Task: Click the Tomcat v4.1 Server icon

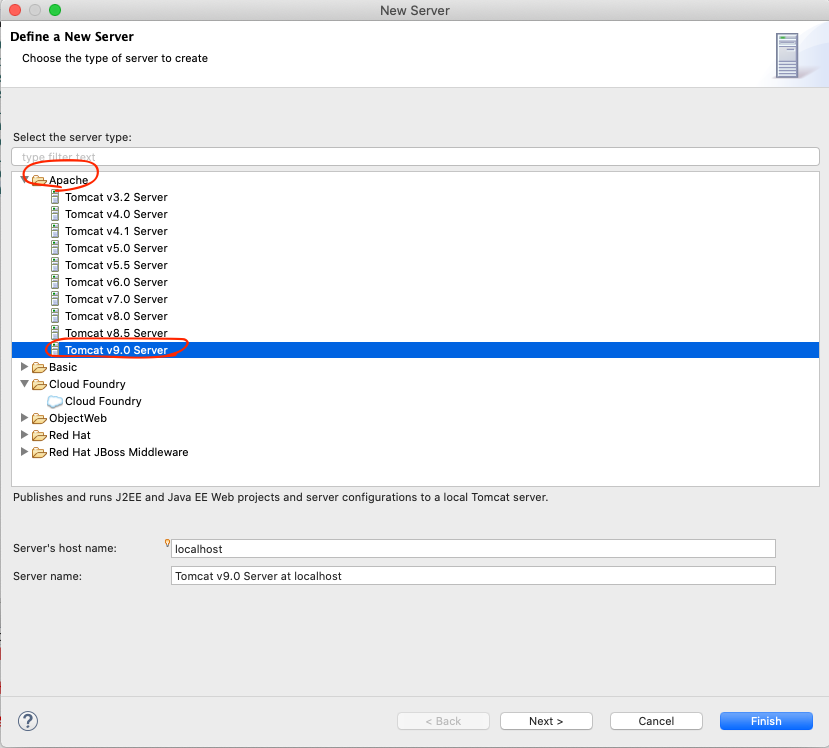Action: 55,231
